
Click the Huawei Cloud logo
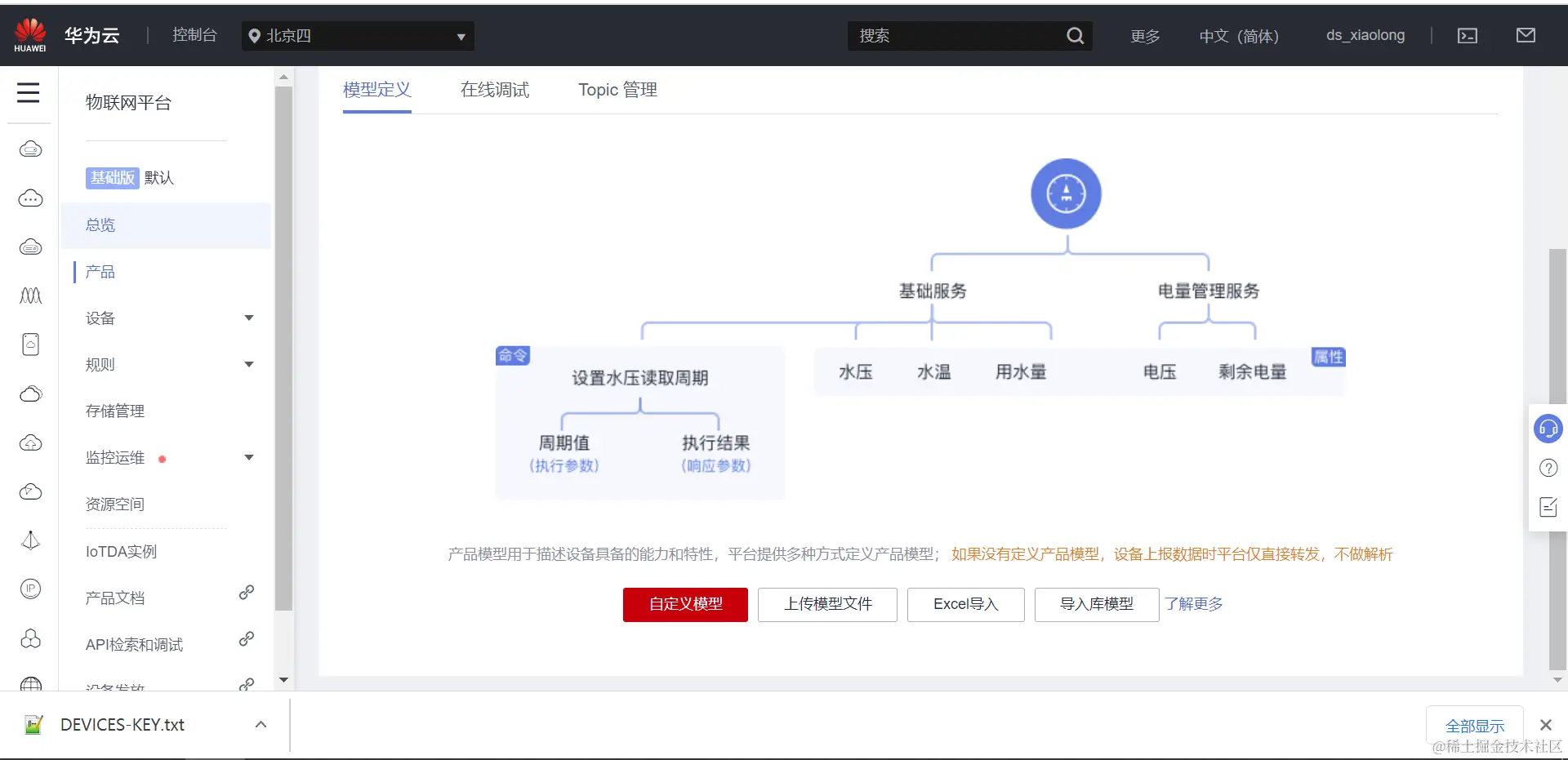click(x=30, y=35)
